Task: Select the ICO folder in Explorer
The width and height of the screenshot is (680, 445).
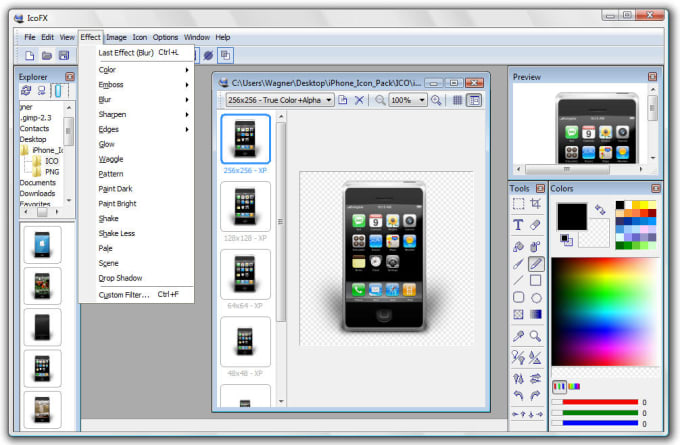Action: click(51, 161)
